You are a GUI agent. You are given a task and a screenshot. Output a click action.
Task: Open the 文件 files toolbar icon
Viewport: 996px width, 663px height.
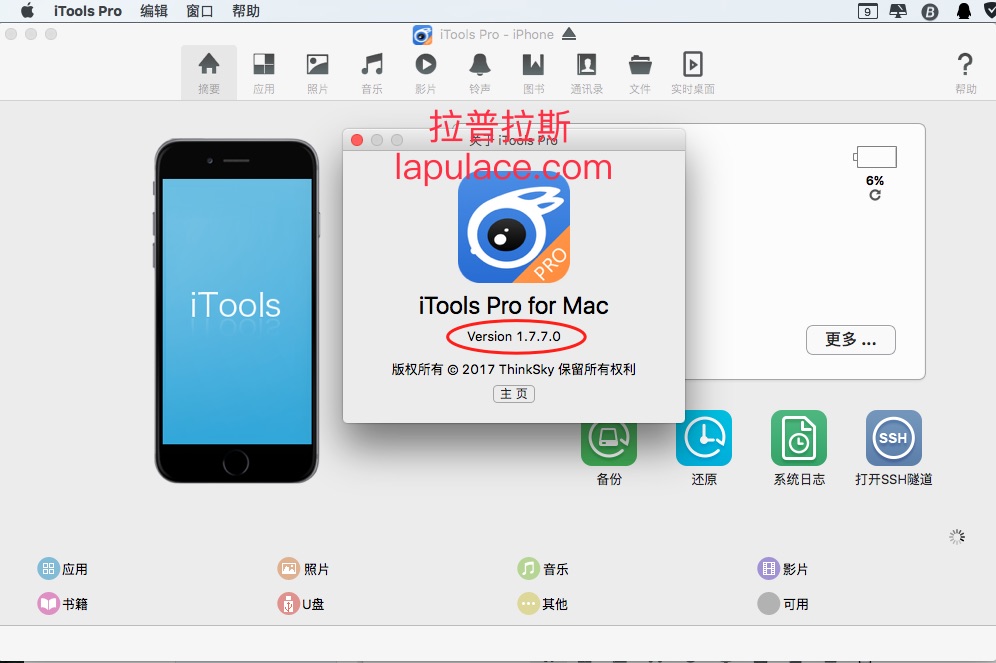(640, 72)
